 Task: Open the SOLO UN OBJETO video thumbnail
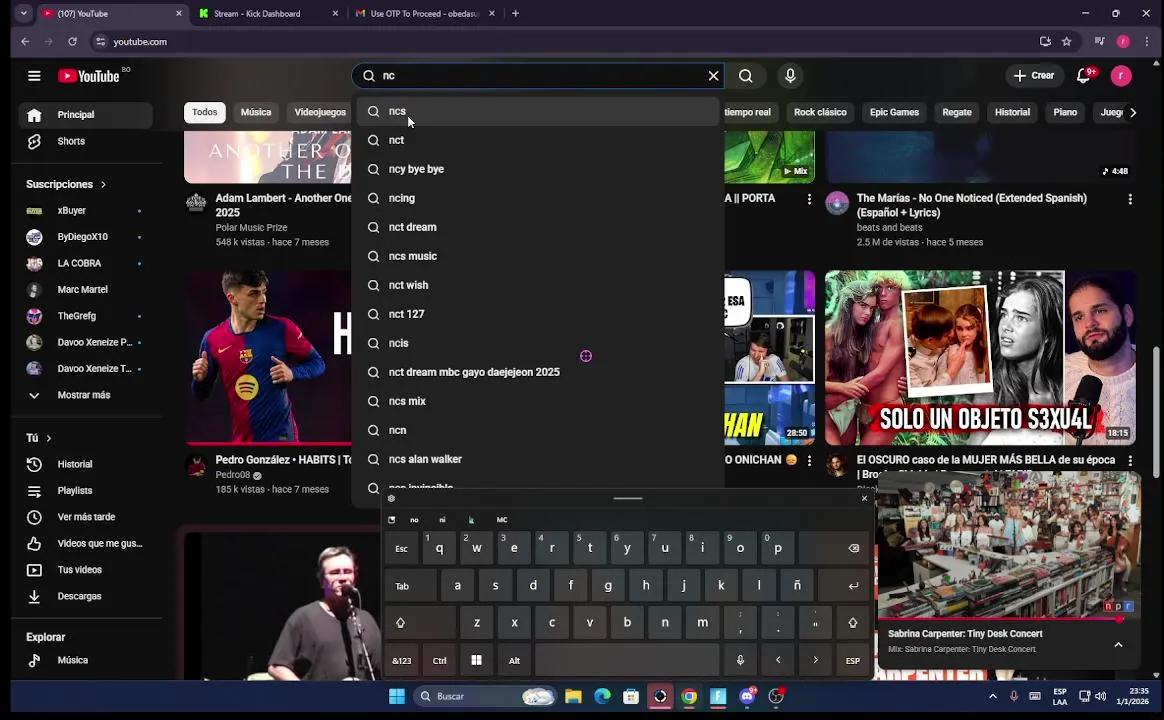(x=980, y=357)
